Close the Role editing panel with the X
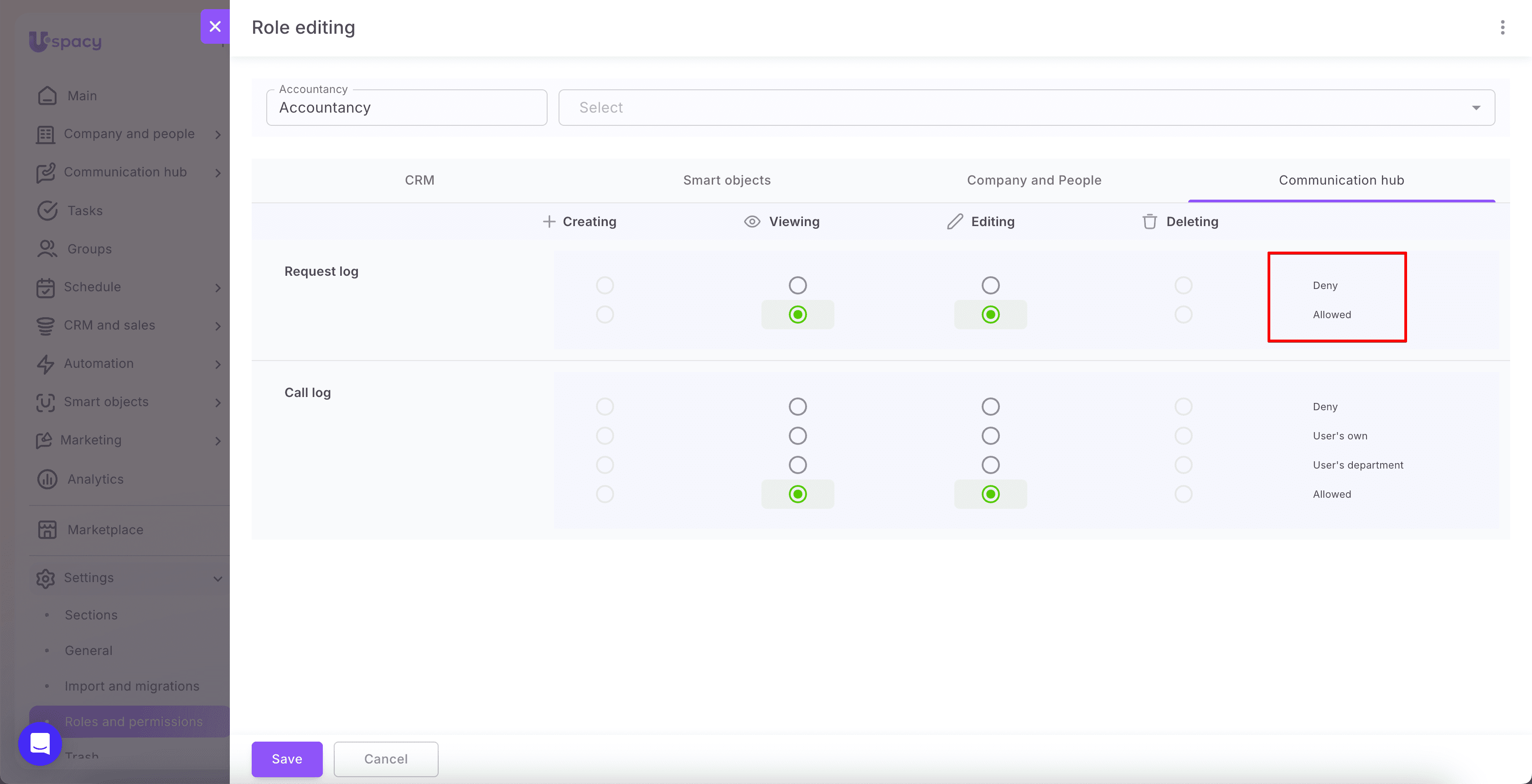 [x=215, y=27]
